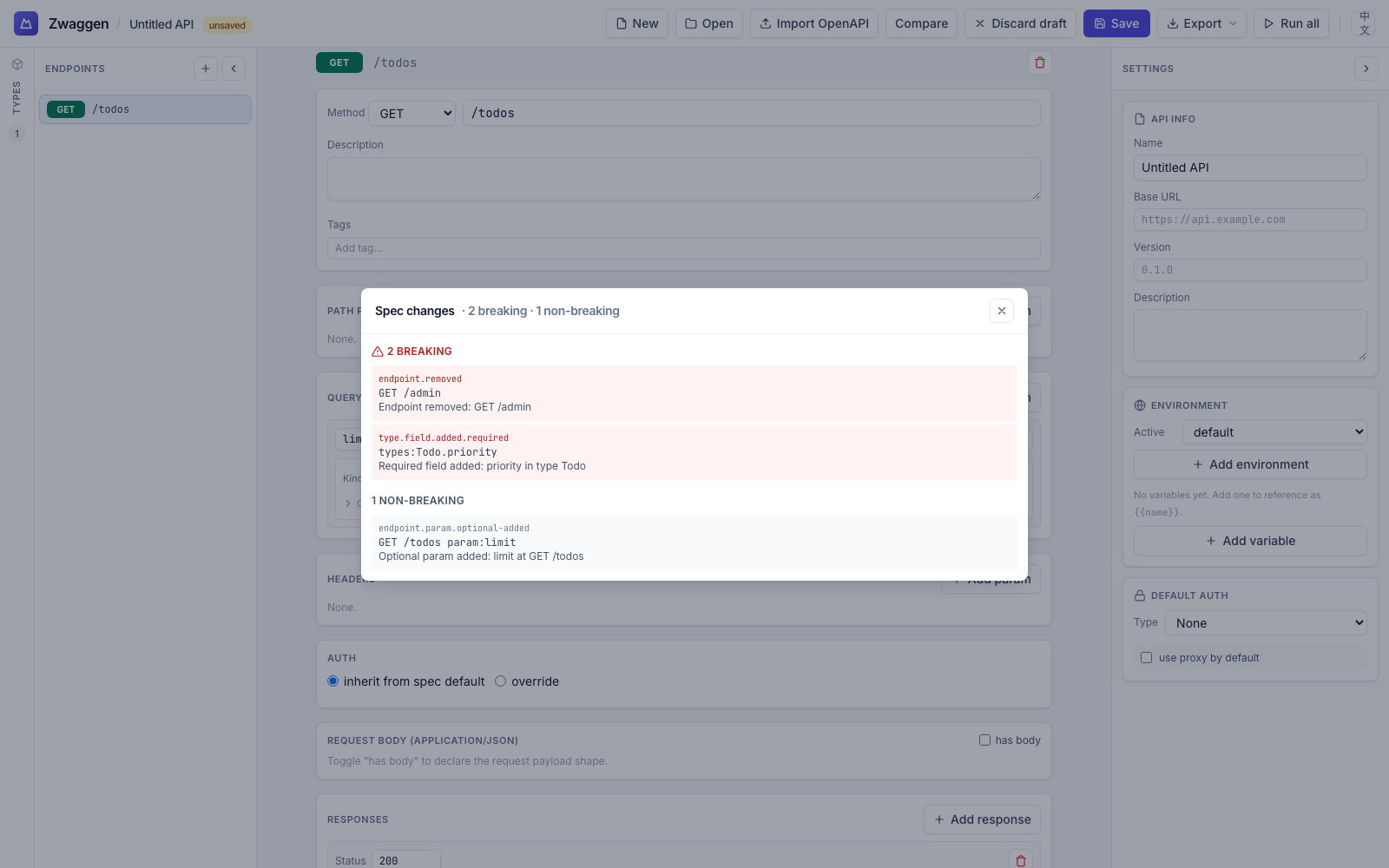Add a variable in the Environment section
This screenshot has width=1389, height=868.
point(1249,540)
